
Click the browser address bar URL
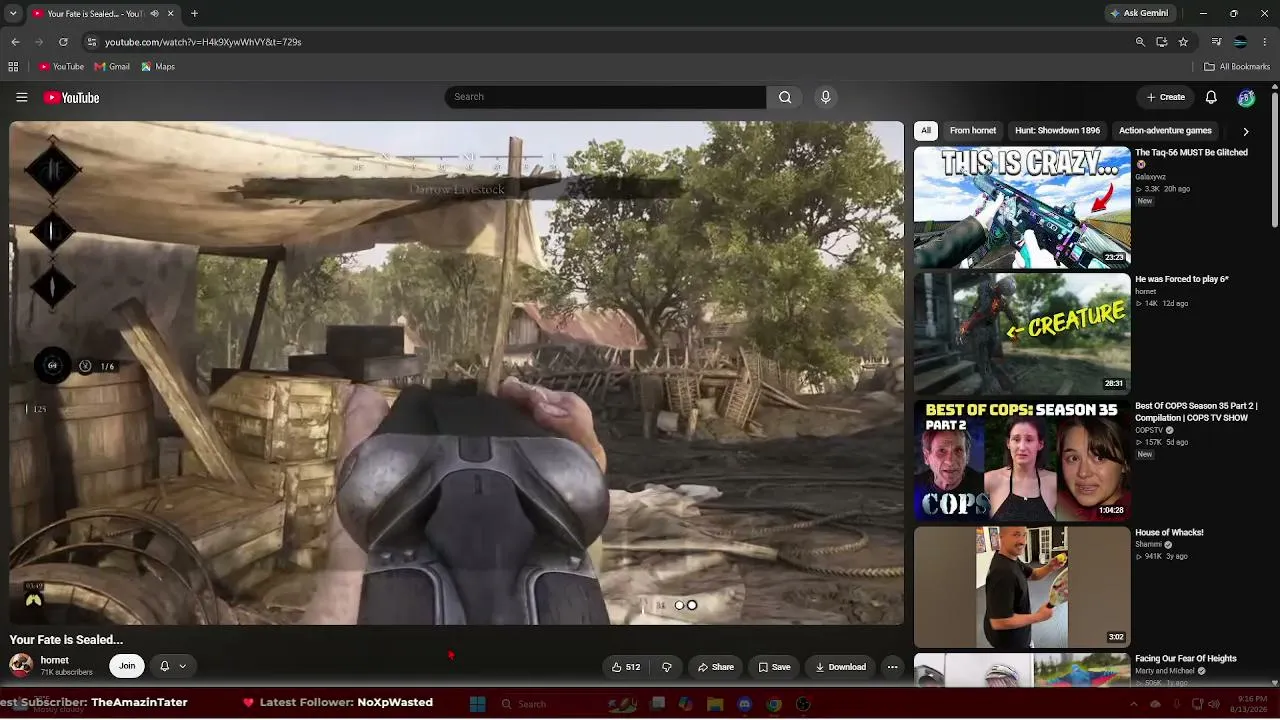tap(203, 42)
